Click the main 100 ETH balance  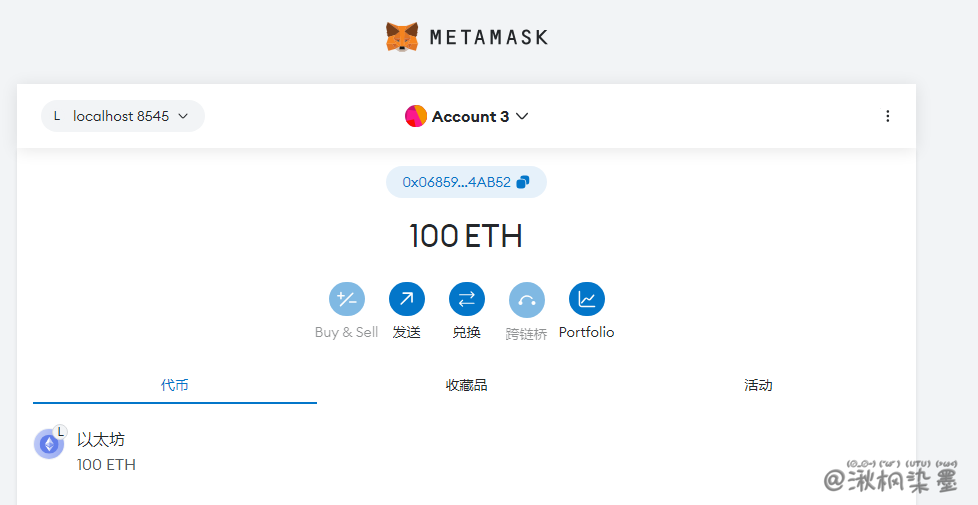coord(466,236)
